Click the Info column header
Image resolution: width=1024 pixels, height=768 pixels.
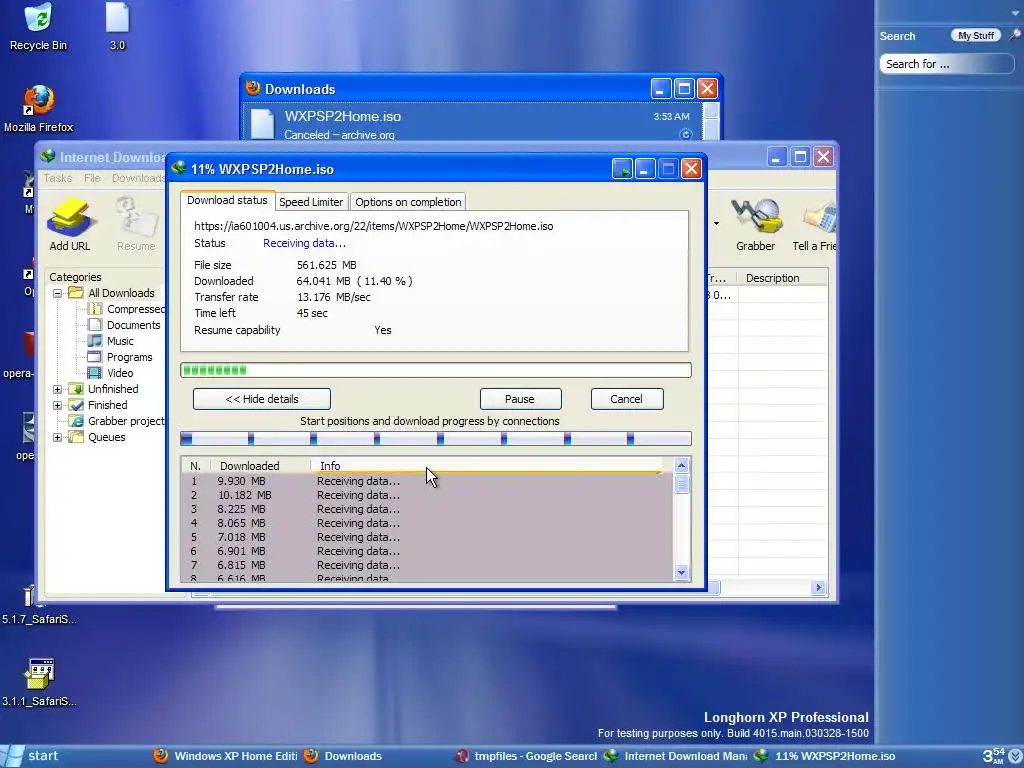[487, 466]
